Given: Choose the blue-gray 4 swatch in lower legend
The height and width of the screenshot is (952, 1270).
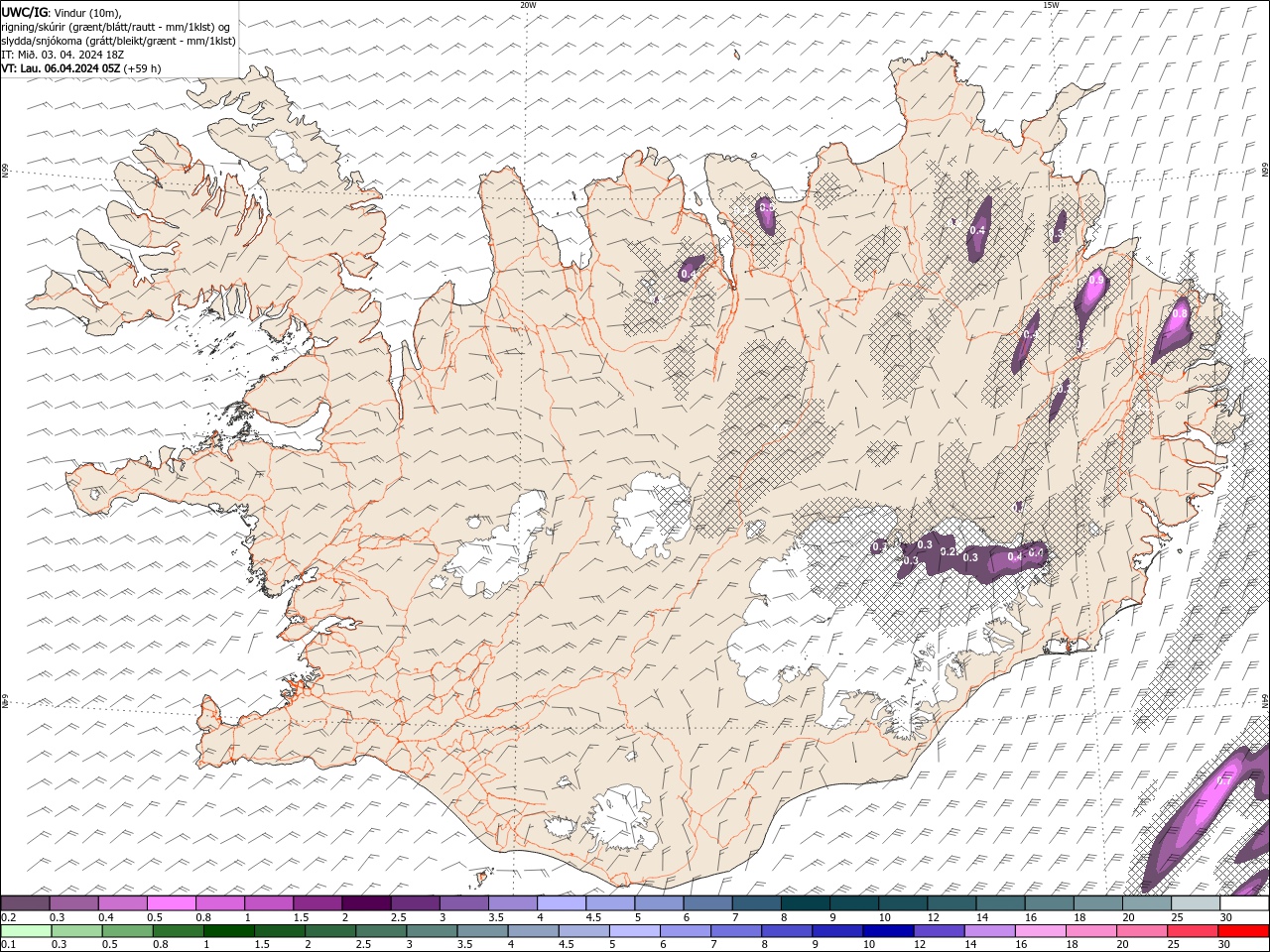Looking at the screenshot, I should click(x=533, y=931).
